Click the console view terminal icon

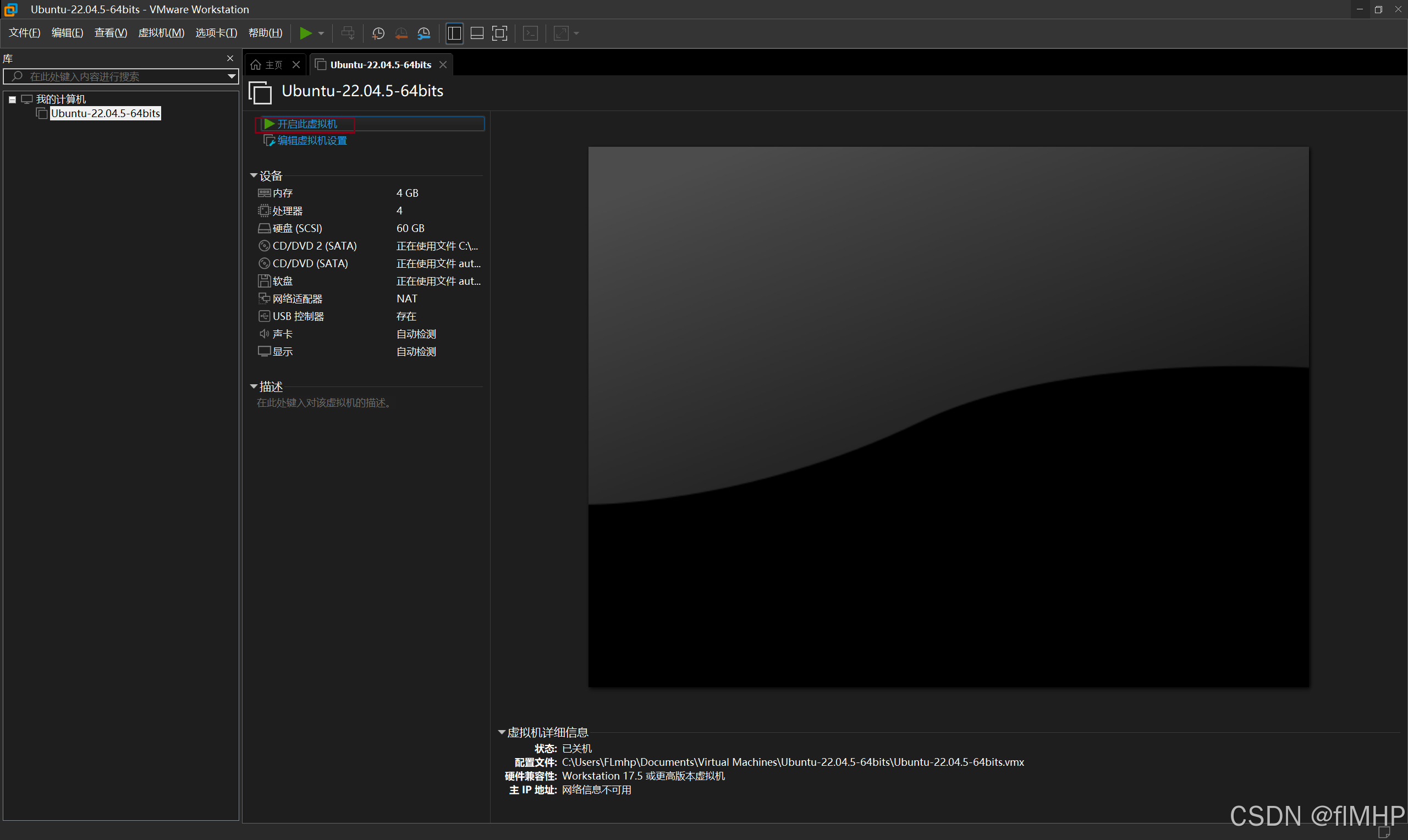(x=531, y=34)
